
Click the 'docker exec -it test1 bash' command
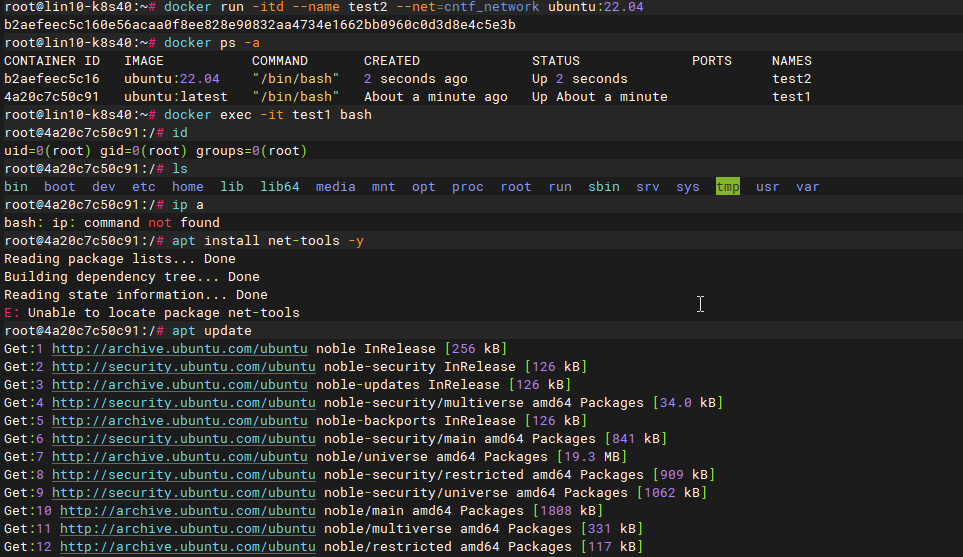coord(268,115)
